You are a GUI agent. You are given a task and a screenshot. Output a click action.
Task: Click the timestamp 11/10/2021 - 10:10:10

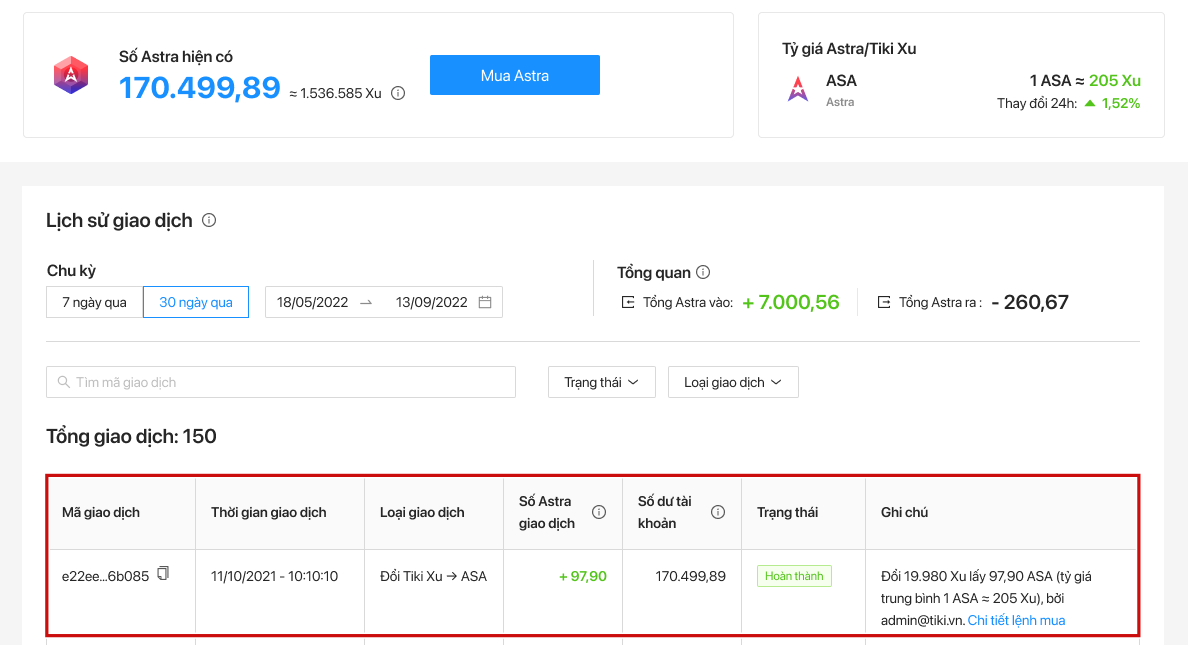[x=274, y=576]
